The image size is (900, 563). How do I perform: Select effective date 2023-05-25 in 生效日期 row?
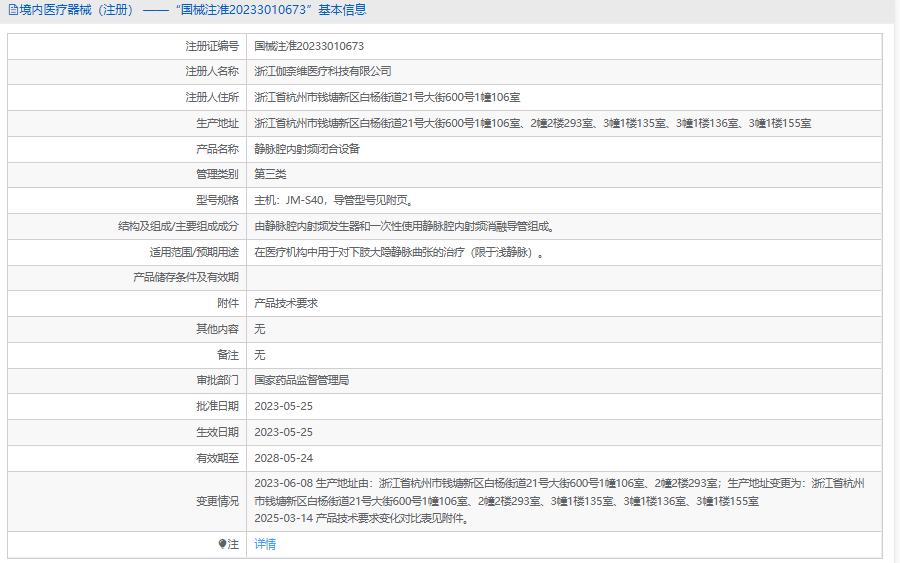click(x=284, y=432)
